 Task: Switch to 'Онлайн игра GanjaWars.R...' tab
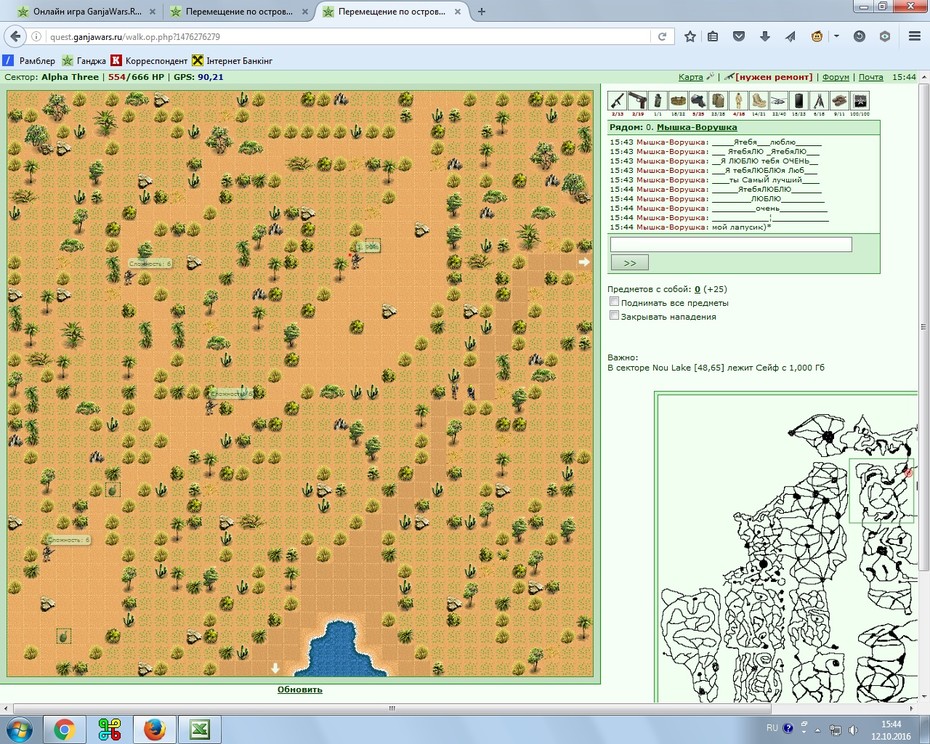tap(87, 11)
